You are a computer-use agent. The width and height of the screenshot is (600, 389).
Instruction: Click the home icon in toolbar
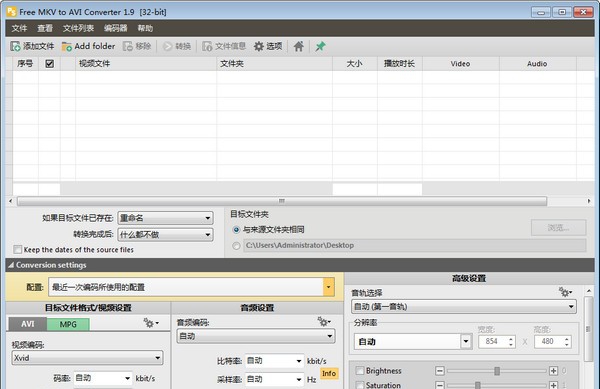click(x=298, y=46)
